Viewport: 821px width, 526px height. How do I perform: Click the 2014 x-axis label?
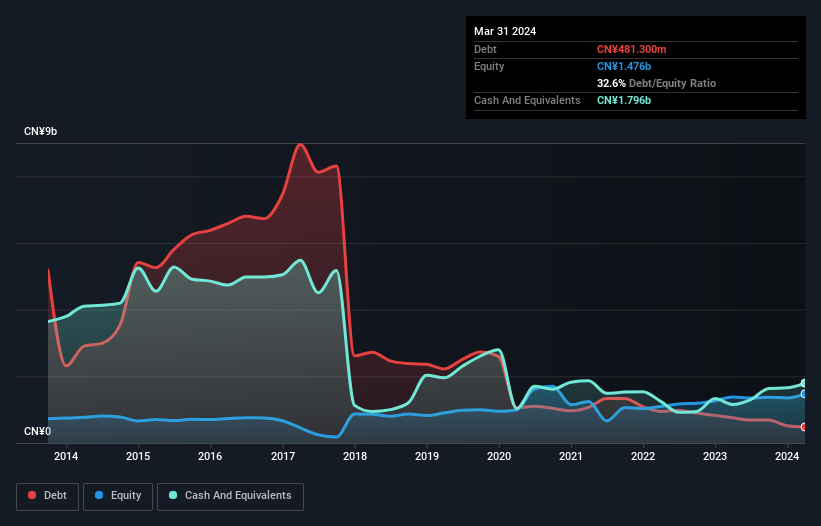66,456
